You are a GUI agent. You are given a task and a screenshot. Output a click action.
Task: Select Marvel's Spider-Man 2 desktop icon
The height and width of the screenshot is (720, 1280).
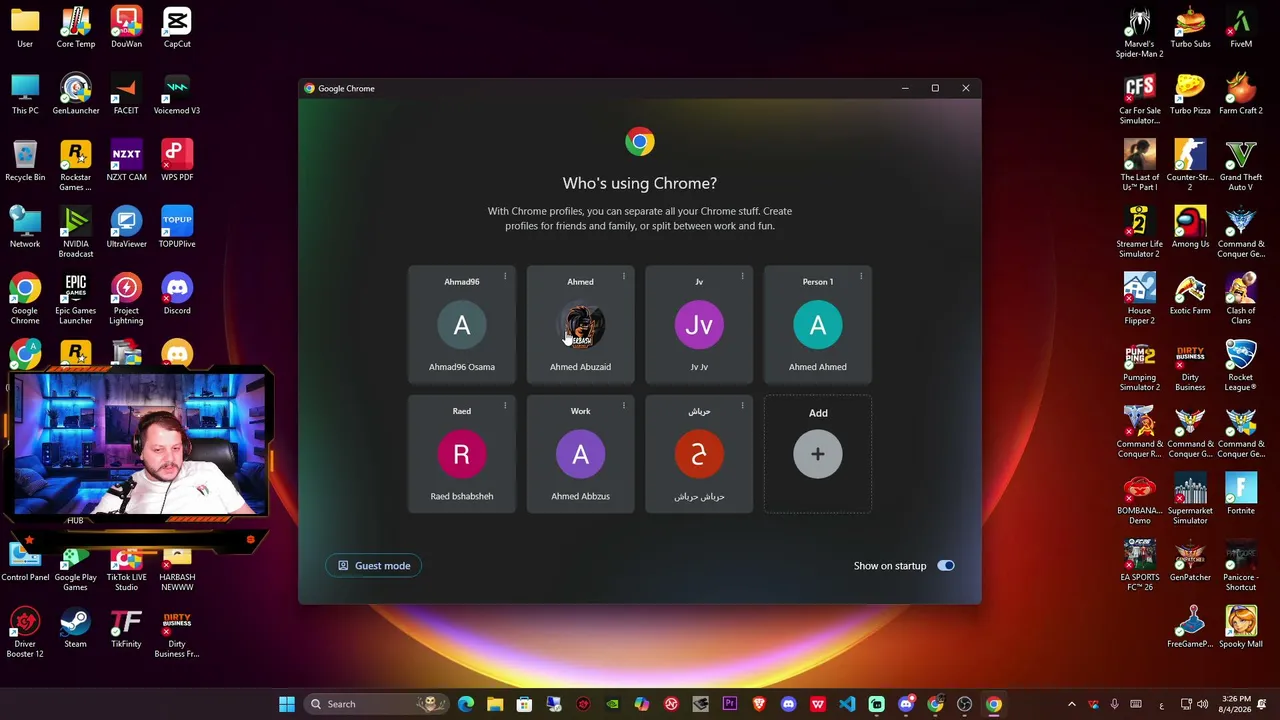pos(1140,33)
